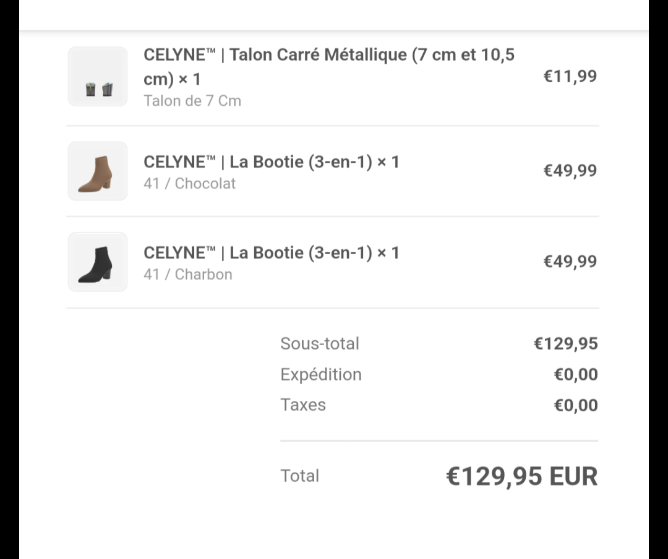Select the 41 / Chocolat variant text

pos(190,184)
